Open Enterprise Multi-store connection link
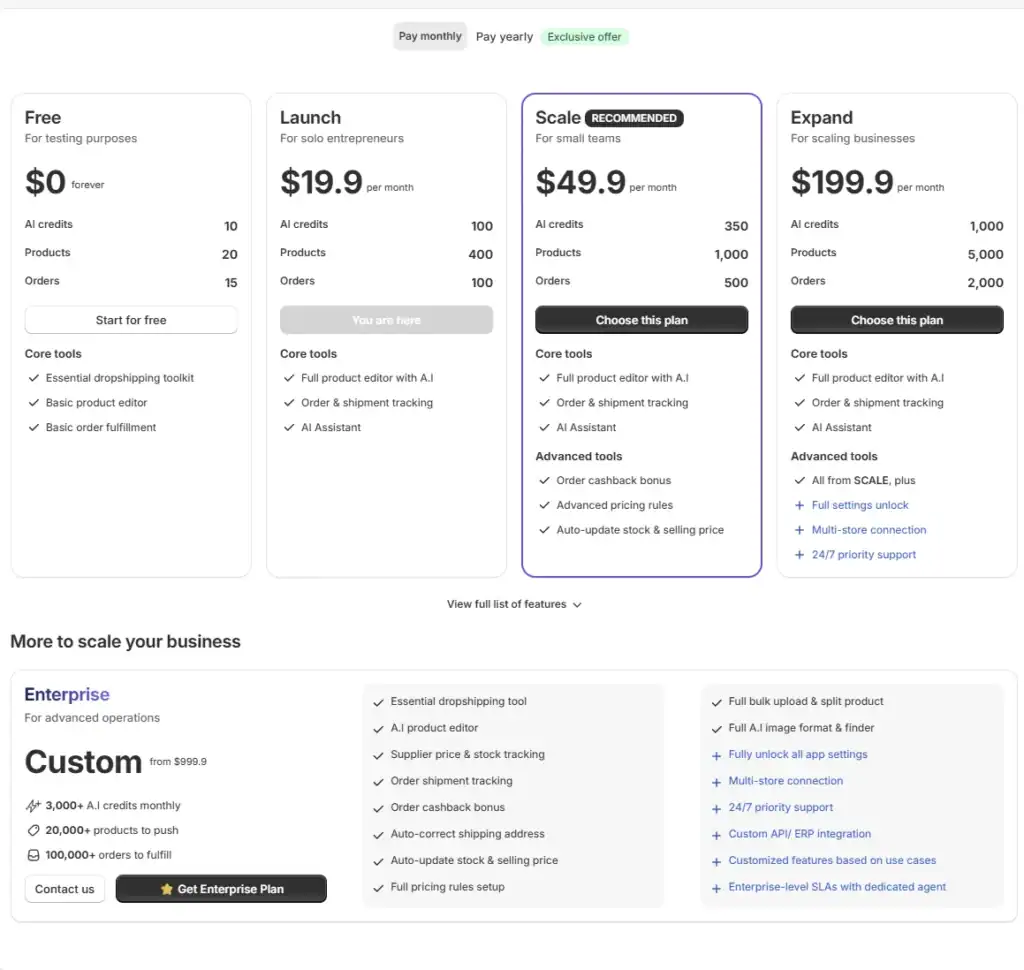Screen dimensions: 1024x970 [785, 781]
